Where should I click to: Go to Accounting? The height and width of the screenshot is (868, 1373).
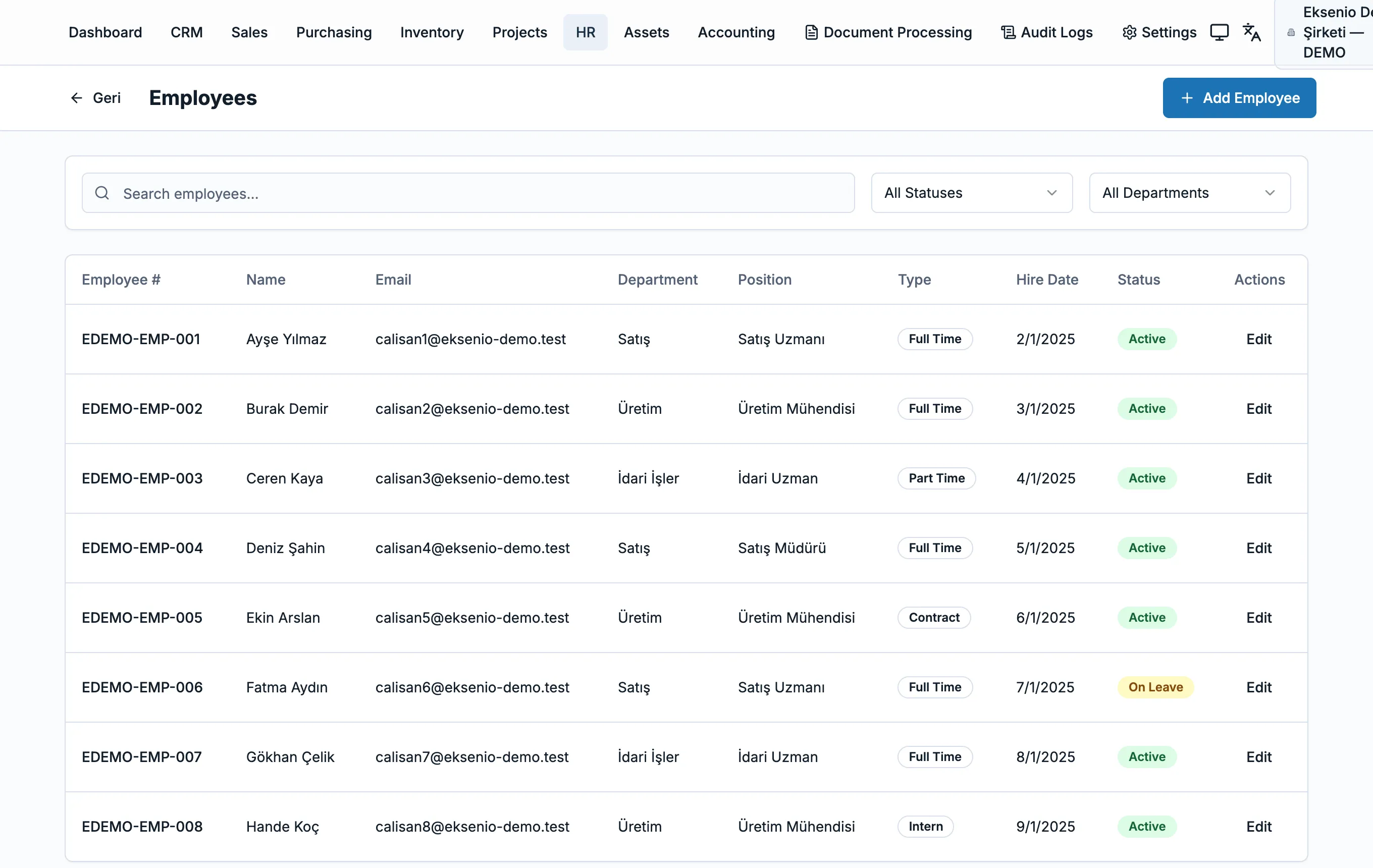736,32
